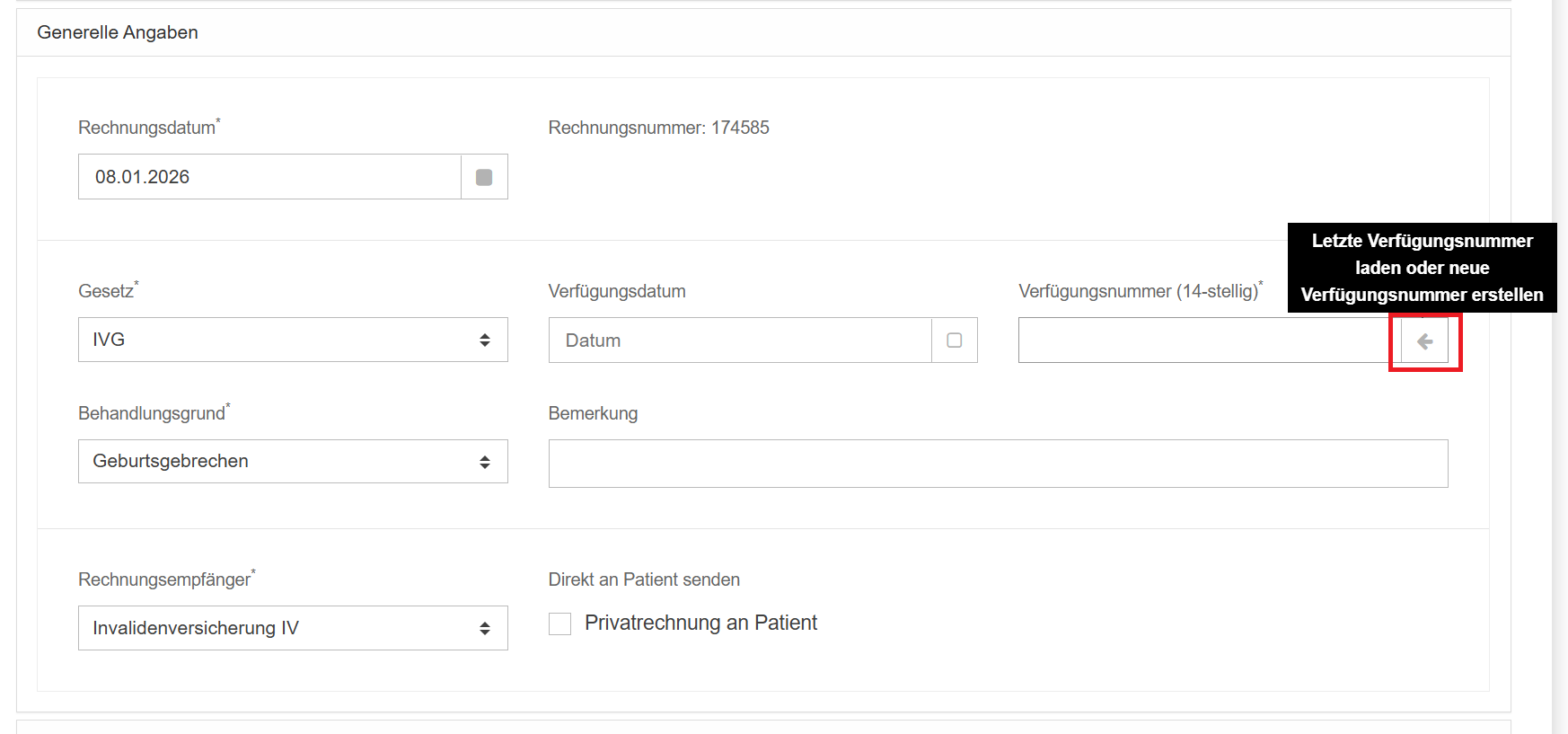Focus the Verfügungsdatum field with Datum placeholder
Screen dimensions: 1568x734
pyautogui.click(x=739, y=340)
